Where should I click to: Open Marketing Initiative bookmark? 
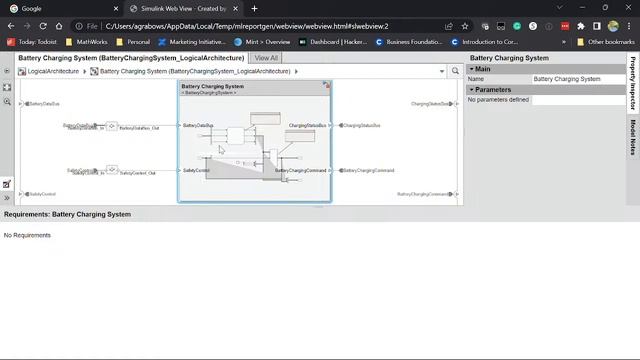pyautogui.click(x=192, y=42)
